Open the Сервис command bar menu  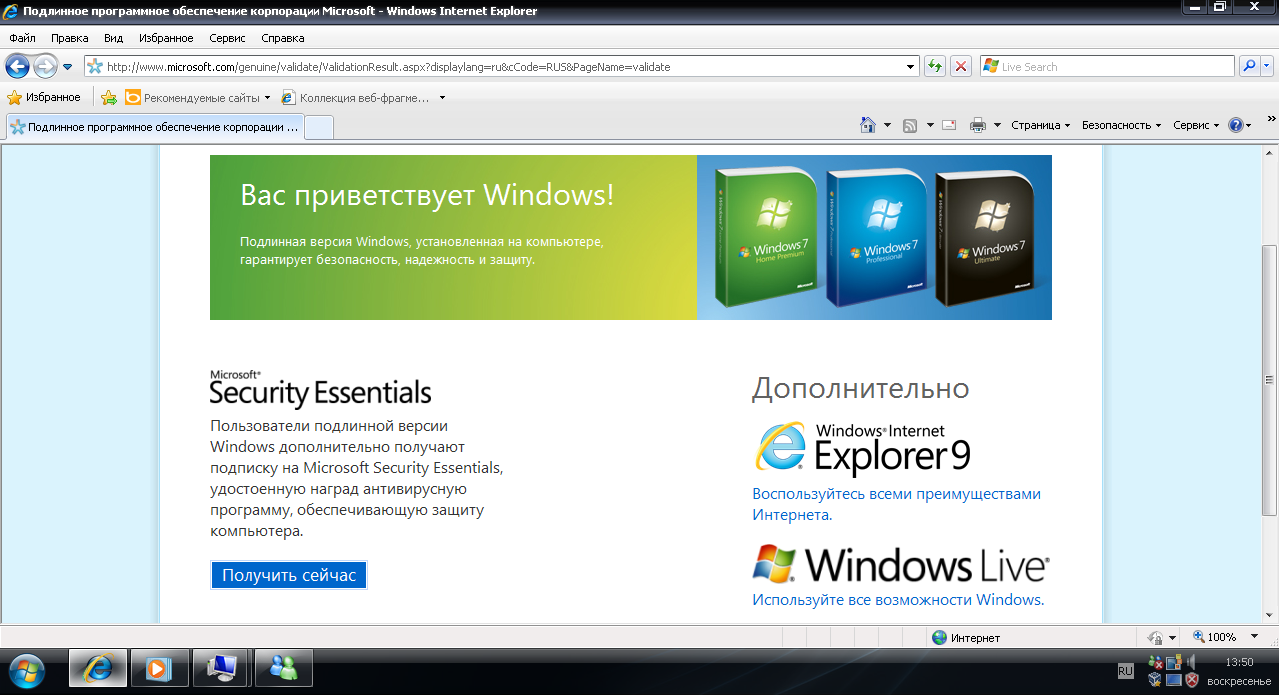1196,125
